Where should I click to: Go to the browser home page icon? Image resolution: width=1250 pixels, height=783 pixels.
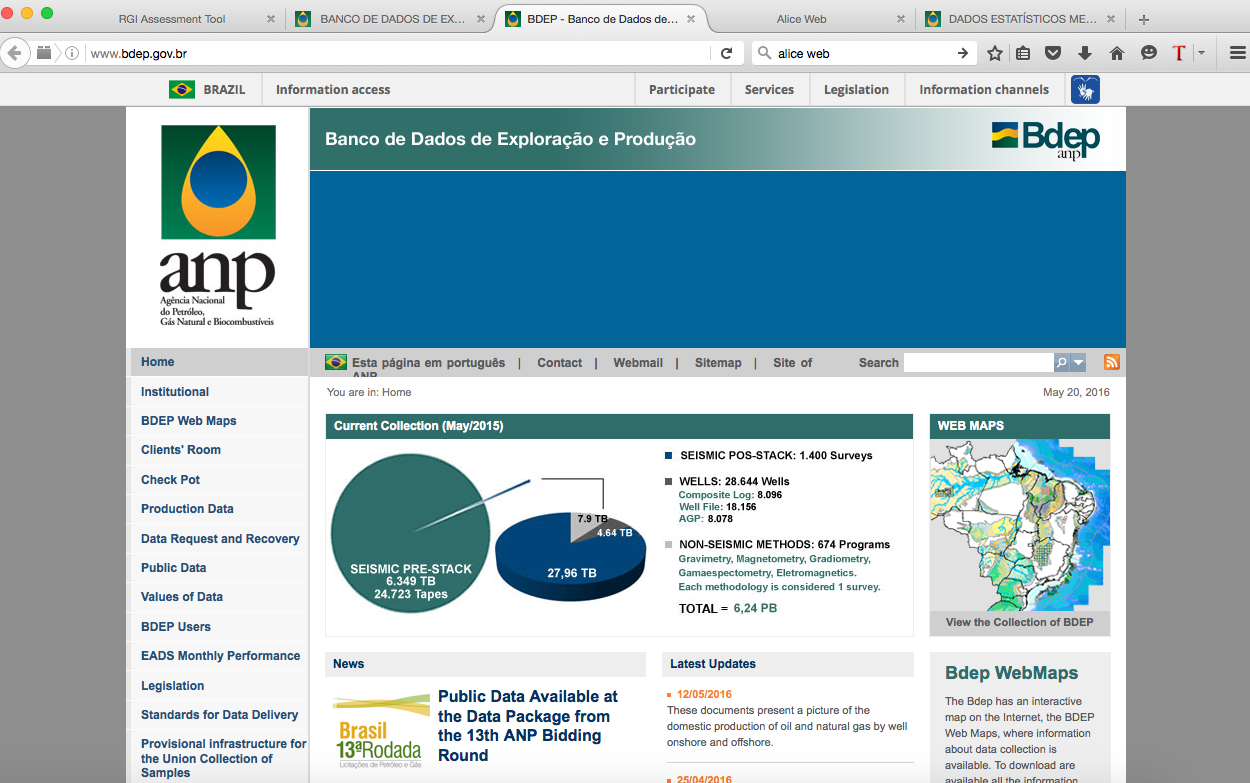1116,53
